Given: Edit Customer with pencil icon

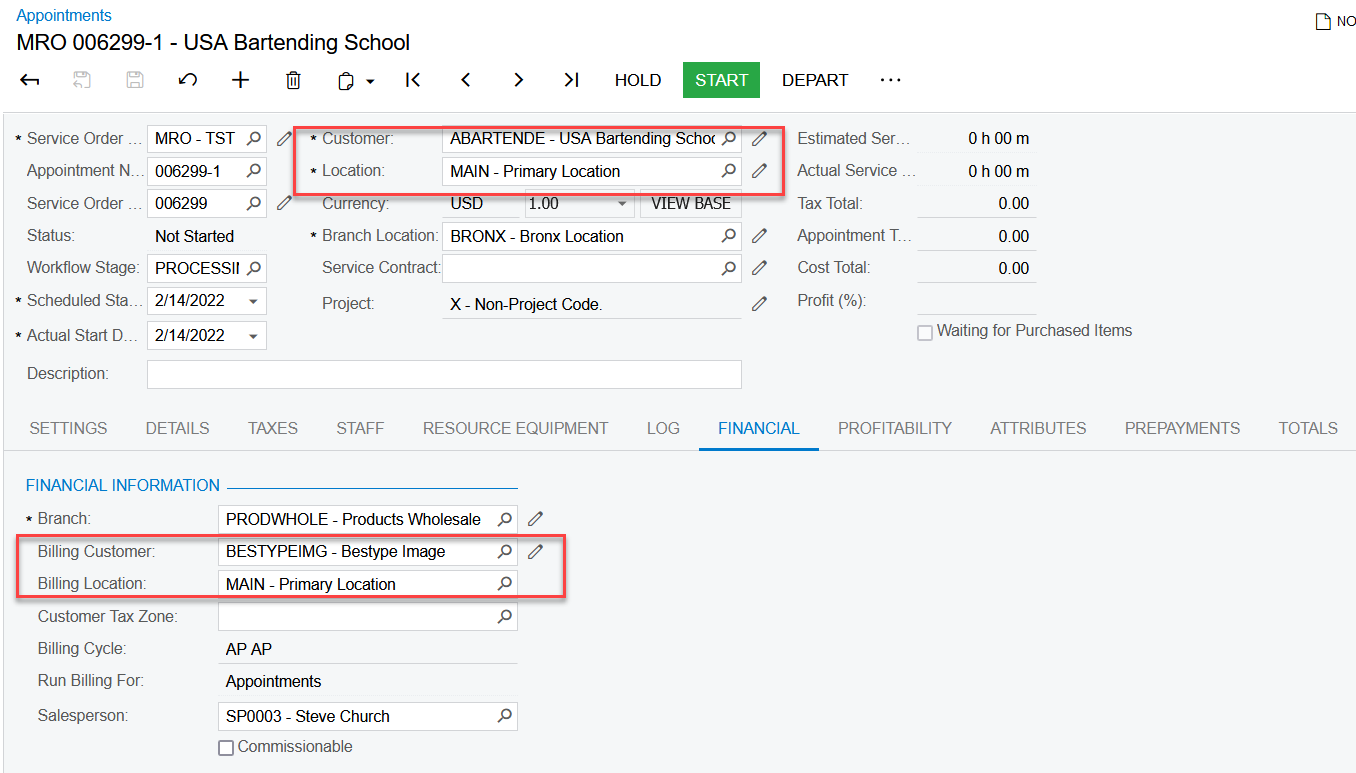Looking at the screenshot, I should click(x=760, y=139).
